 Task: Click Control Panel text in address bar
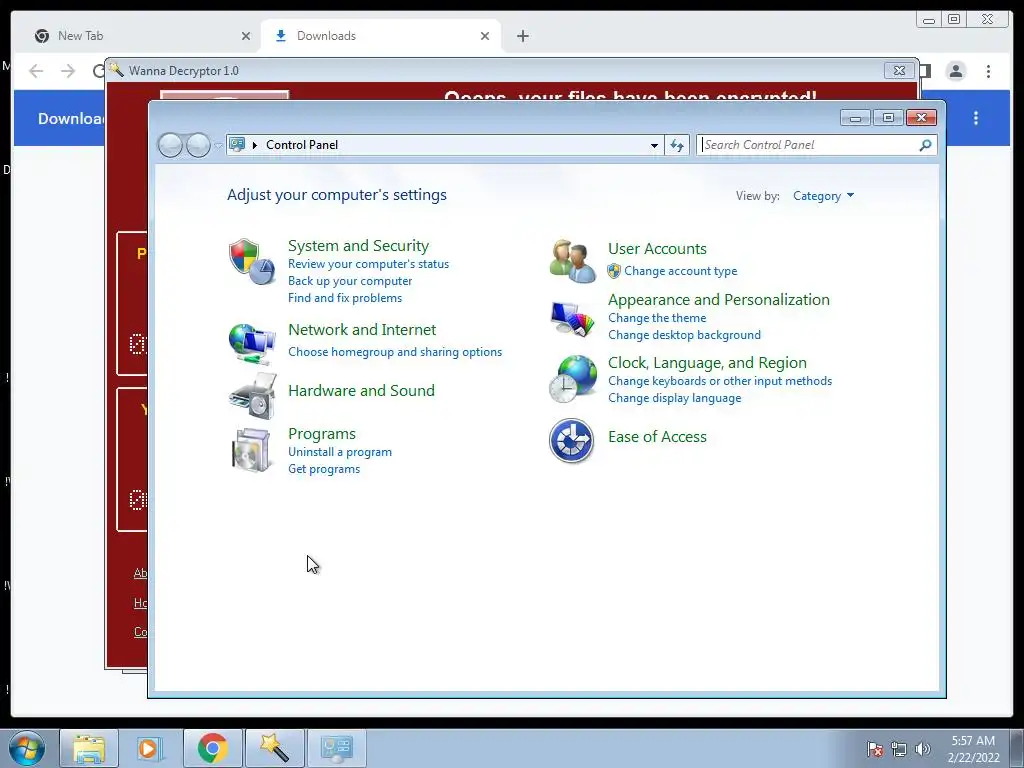point(302,145)
